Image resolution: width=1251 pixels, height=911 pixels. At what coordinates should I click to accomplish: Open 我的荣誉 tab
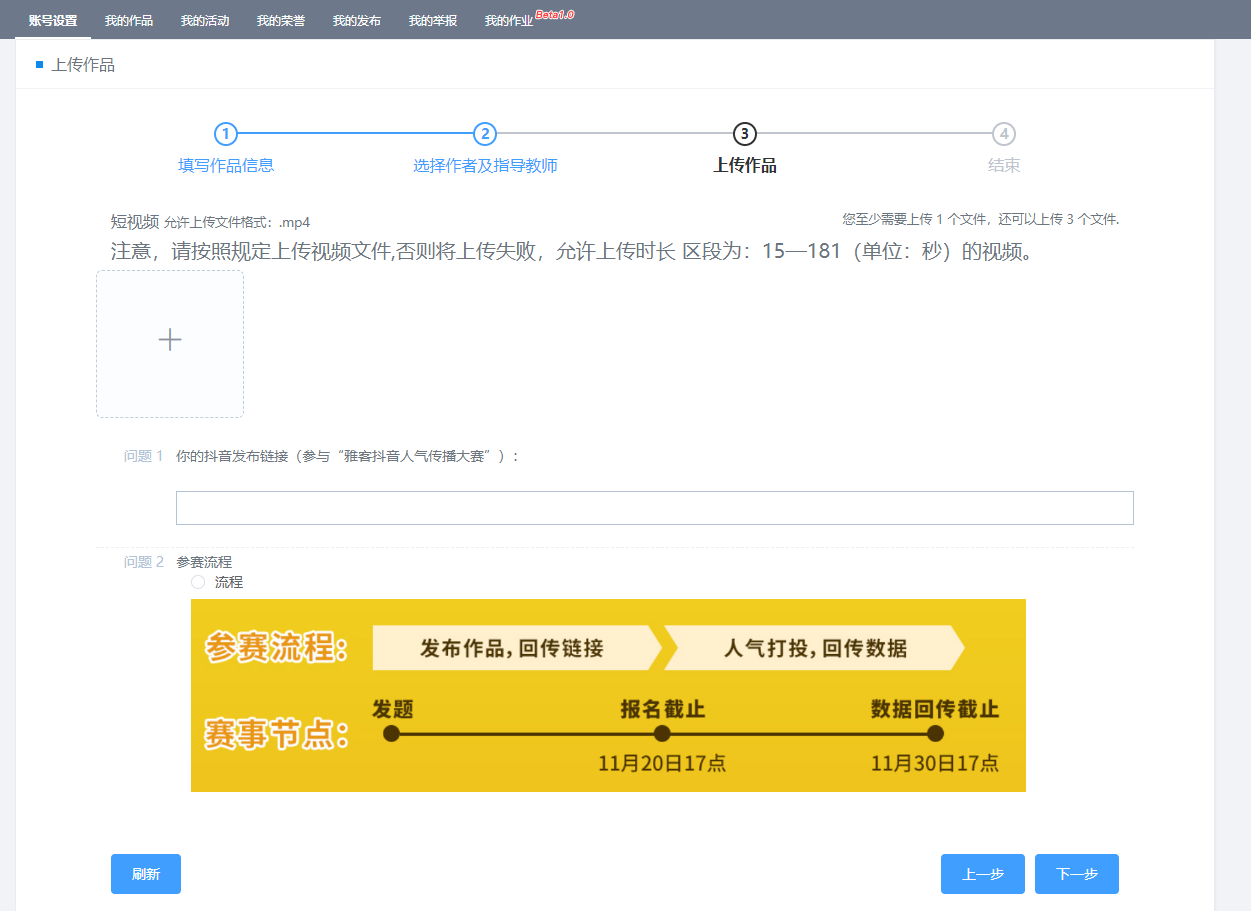click(x=281, y=20)
